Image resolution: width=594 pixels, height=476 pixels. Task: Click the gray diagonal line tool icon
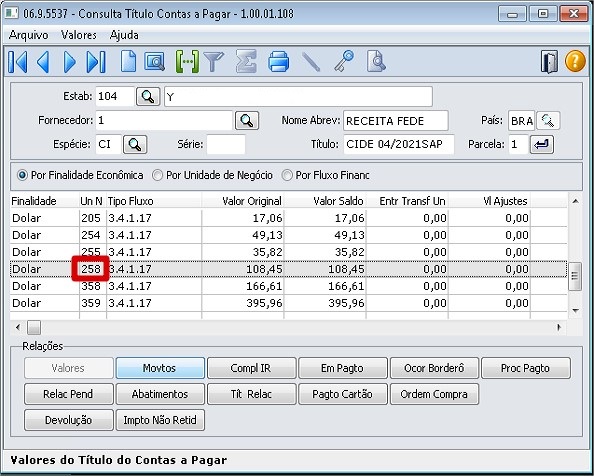pyautogui.click(x=311, y=62)
